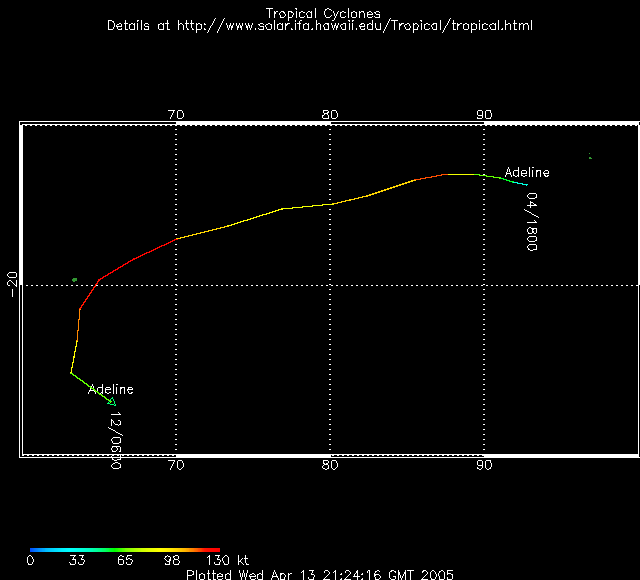Click the 80 longitude label on the bottom axis
This screenshot has width=640, height=580.
tap(330, 465)
